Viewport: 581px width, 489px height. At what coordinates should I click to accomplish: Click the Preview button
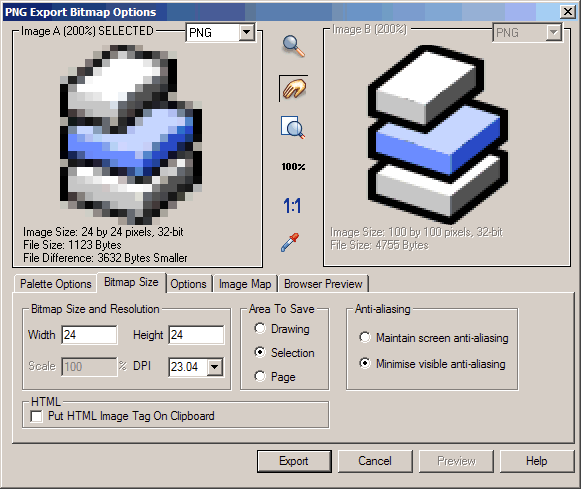[456, 461]
